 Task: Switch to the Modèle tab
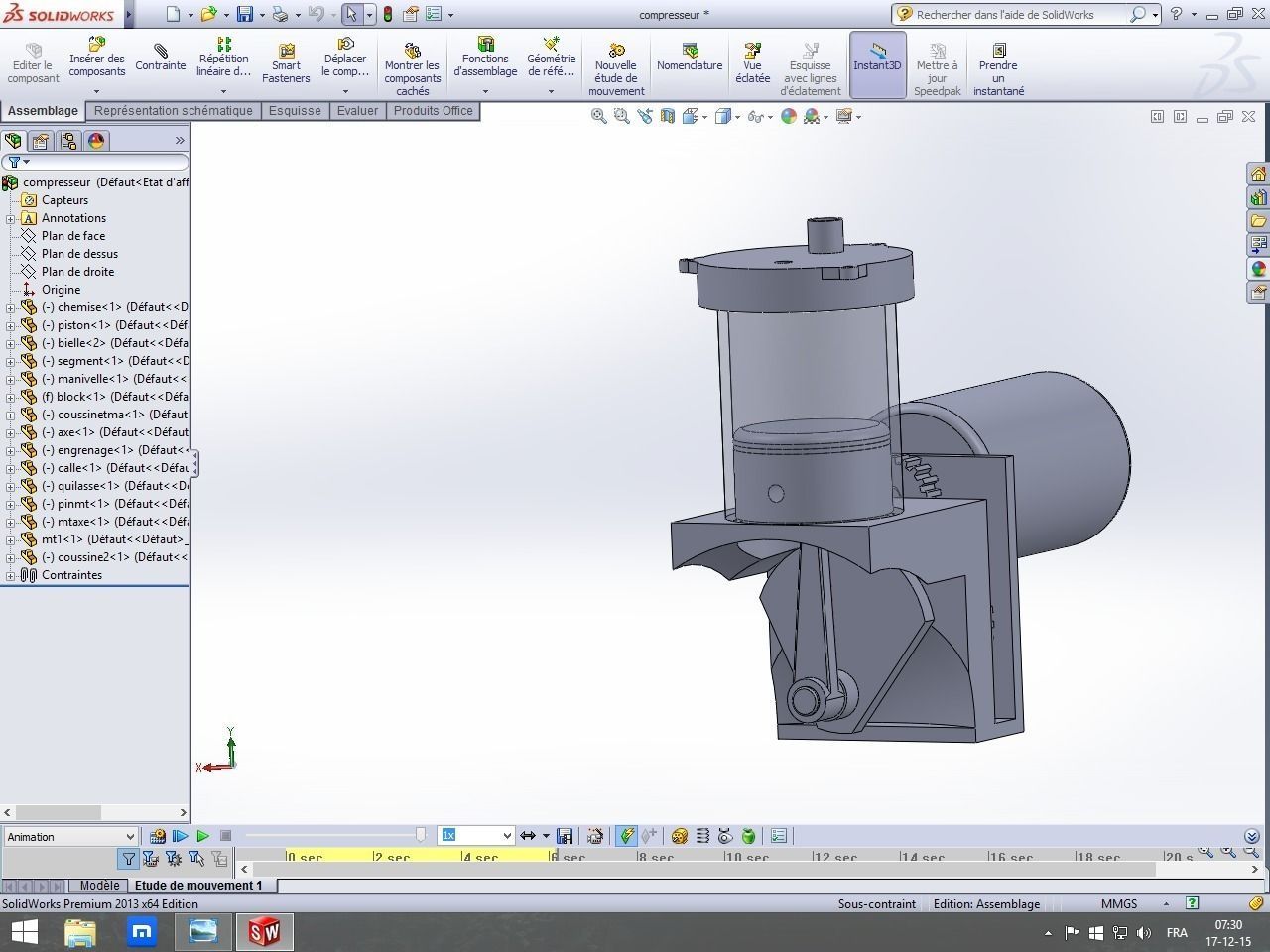[x=98, y=885]
